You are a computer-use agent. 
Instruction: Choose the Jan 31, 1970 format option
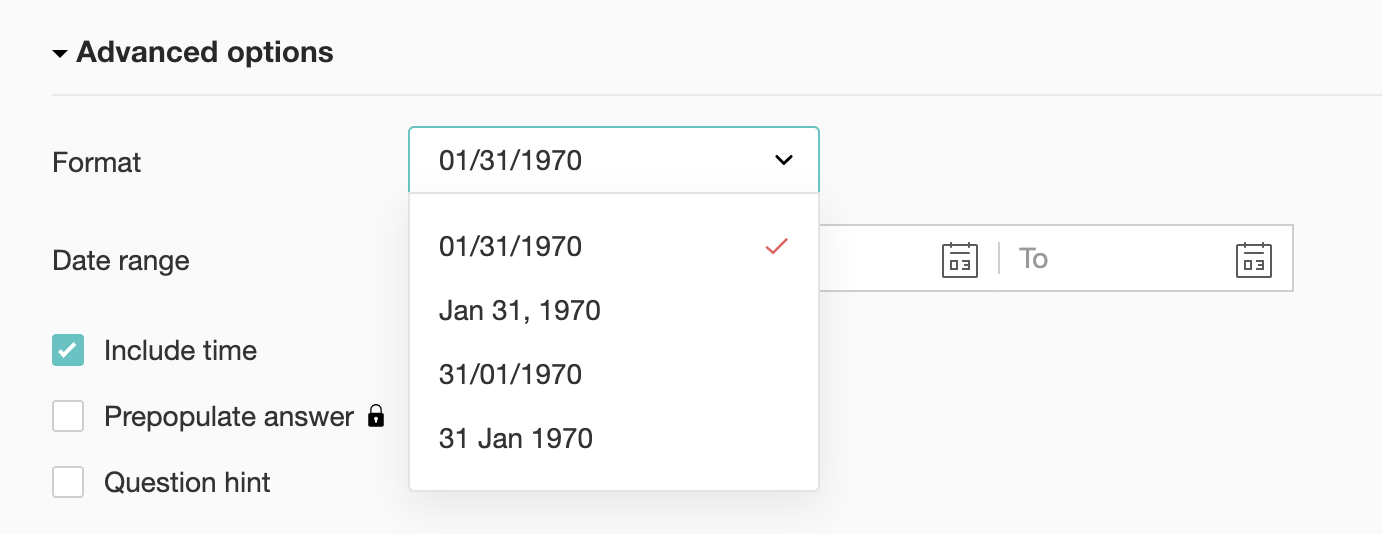[519, 310]
